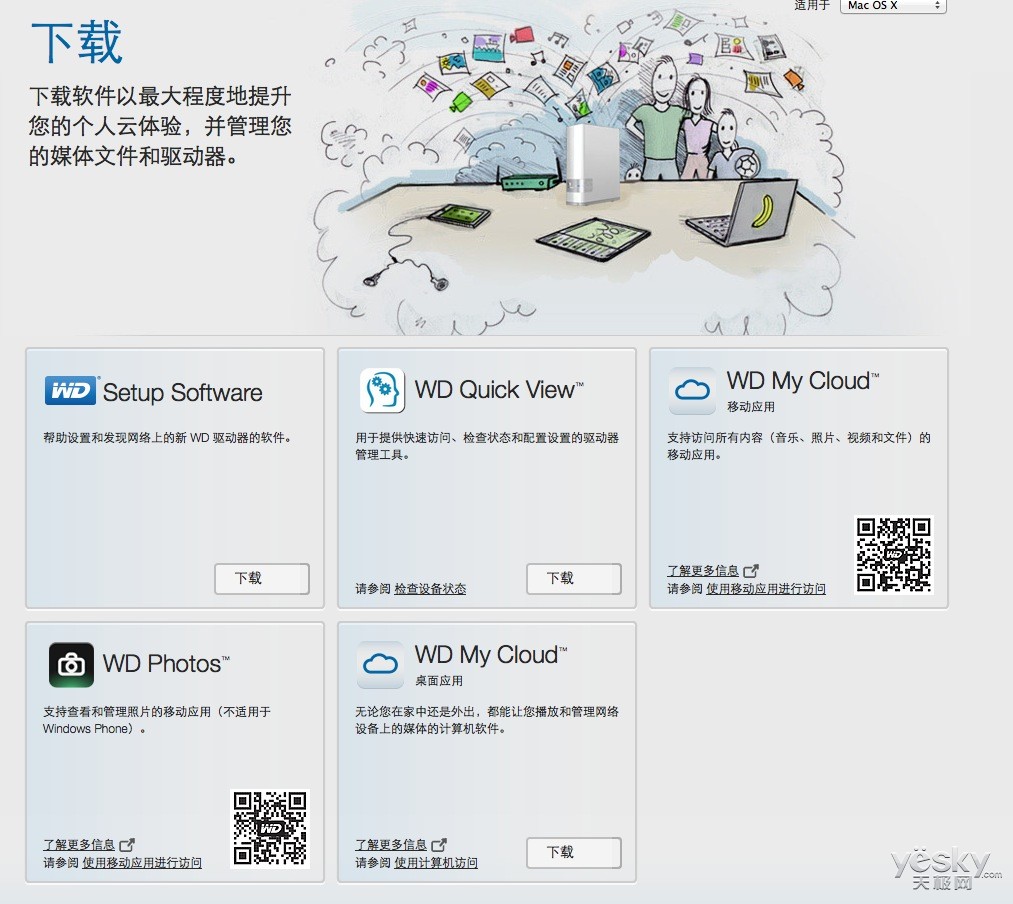The width and height of the screenshot is (1013, 904).
Task: Click external-link icon in WD My Cloud 桌面应用 card
Action: (439, 845)
